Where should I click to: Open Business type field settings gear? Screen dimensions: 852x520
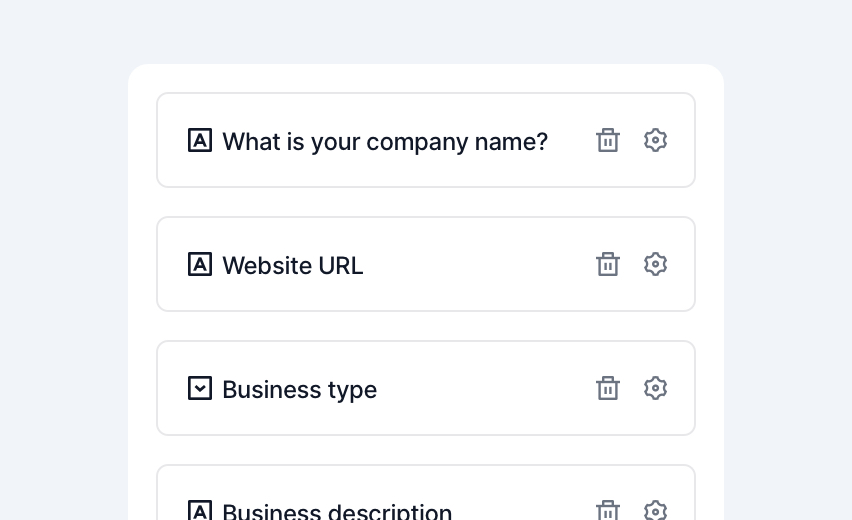click(655, 388)
